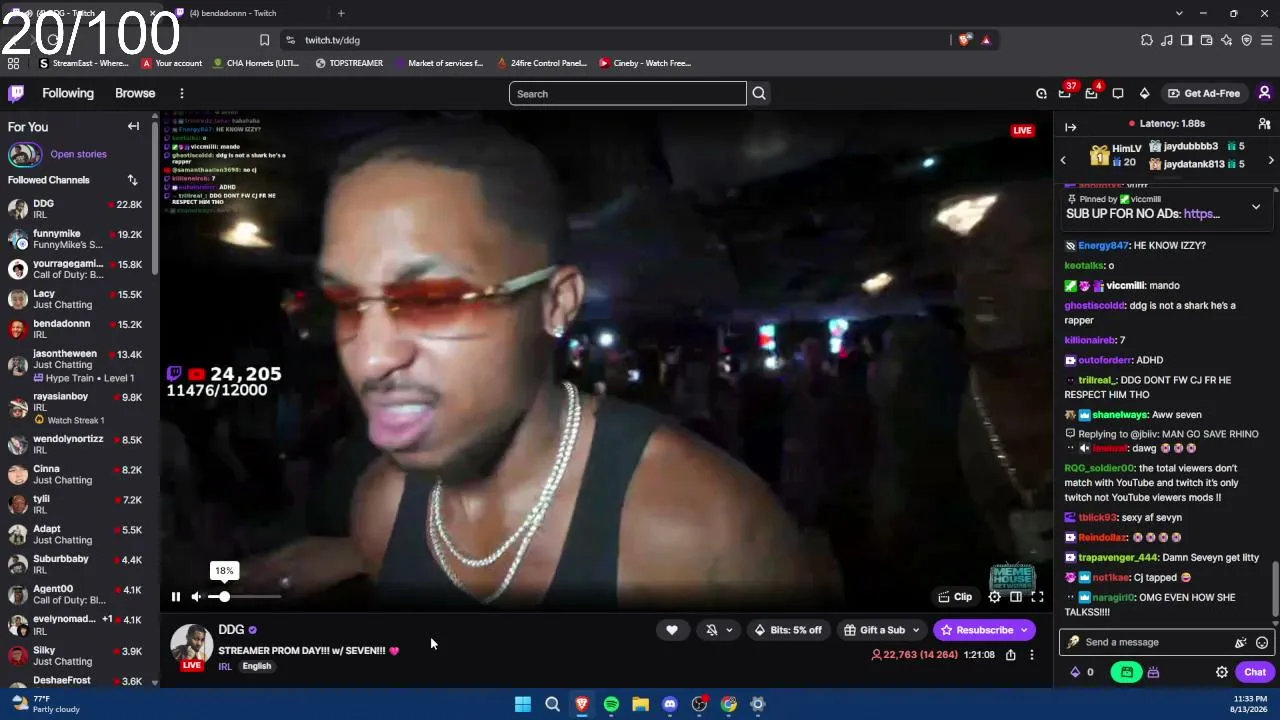Collapse the For You sidebar
Viewport: 1280px width, 720px height.
tap(133, 127)
